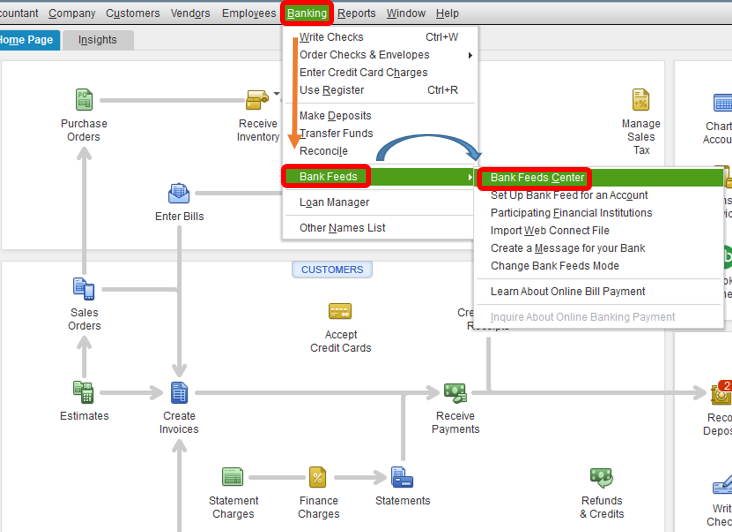Select Import Web Connect File
This screenshot has height=532, width=732.
pos(599,231)
